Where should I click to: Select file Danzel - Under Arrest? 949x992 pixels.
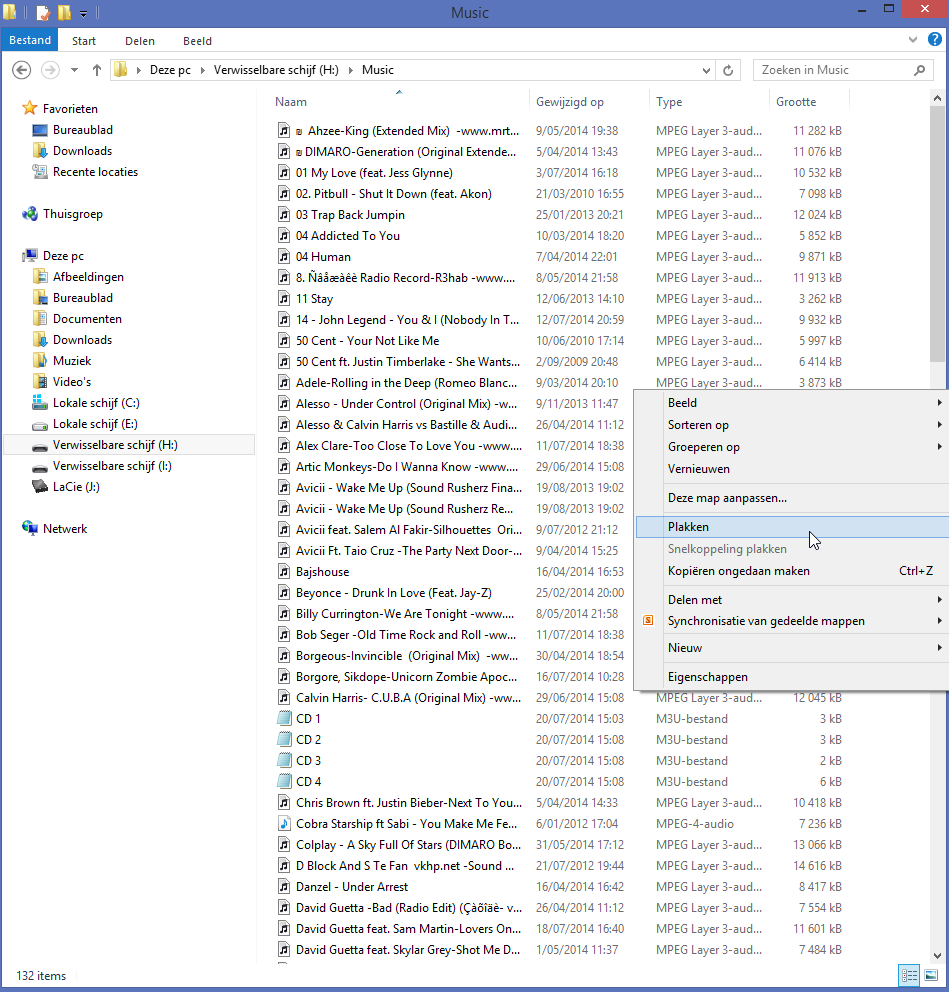tap(352, 886)
